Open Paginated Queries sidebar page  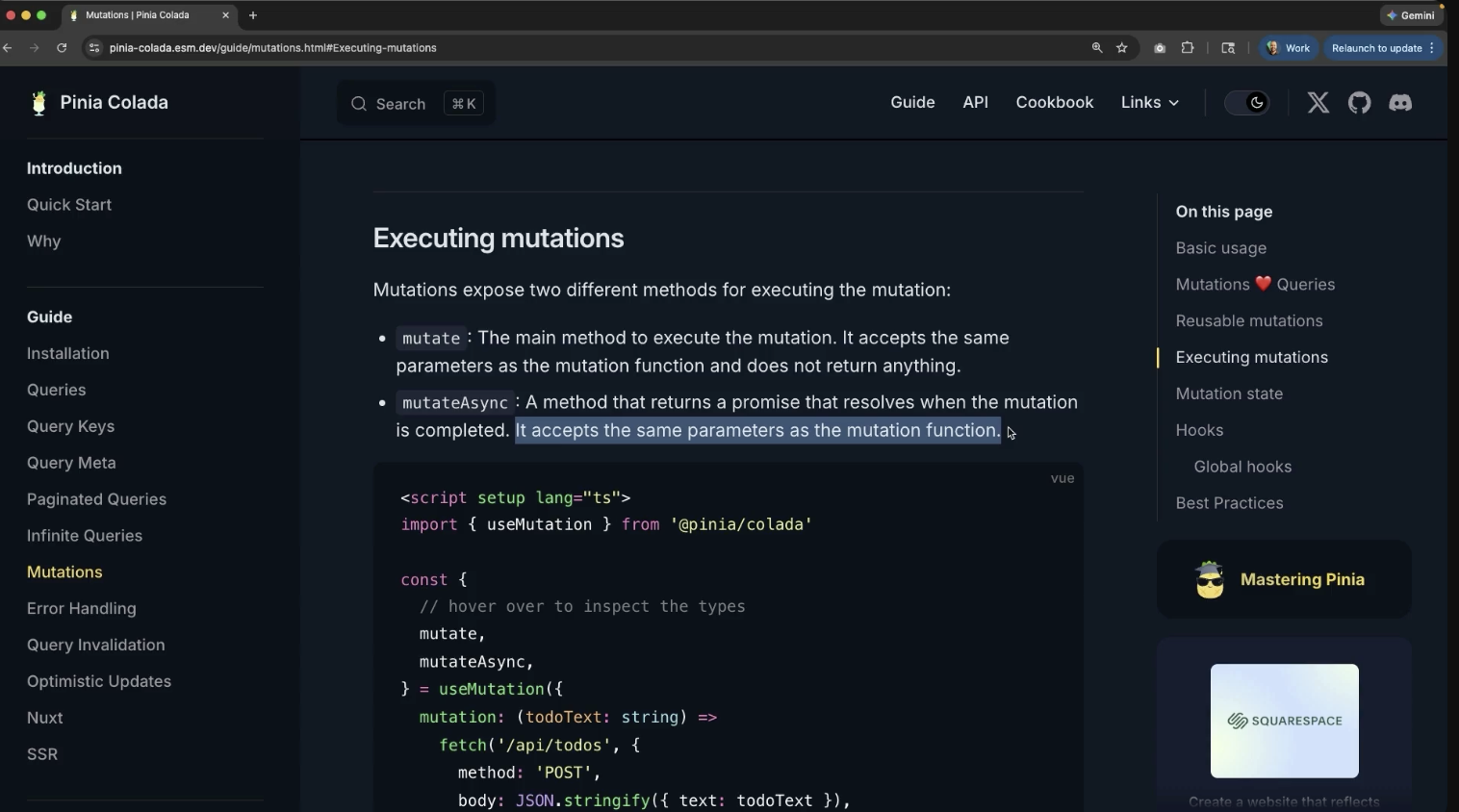pyautogui.click(x=96, y=499)
